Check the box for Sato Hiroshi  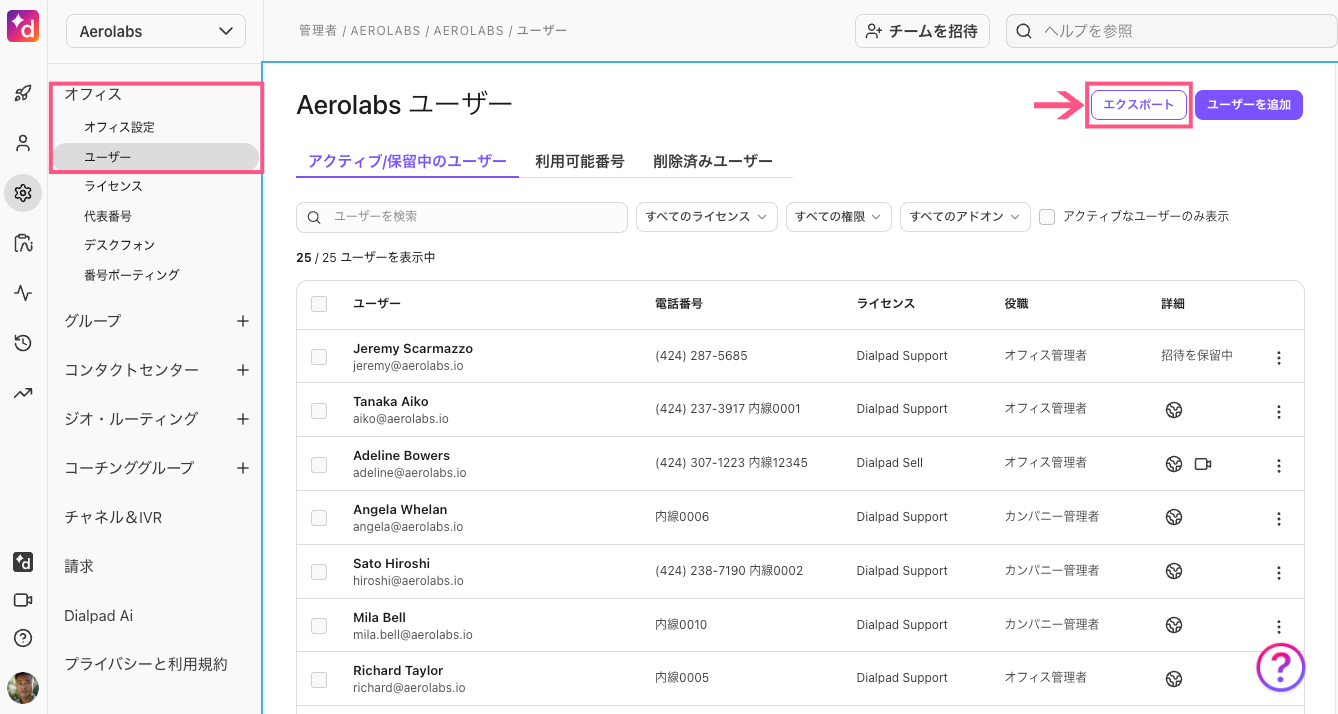pyautogui.click(x=319, y=572)
